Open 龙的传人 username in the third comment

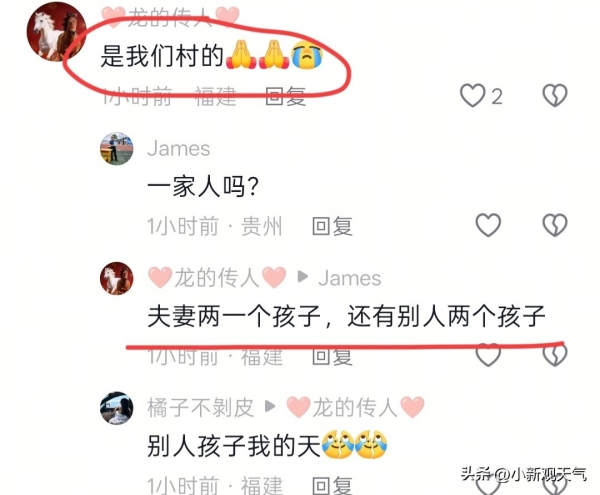tap(217, 278)
